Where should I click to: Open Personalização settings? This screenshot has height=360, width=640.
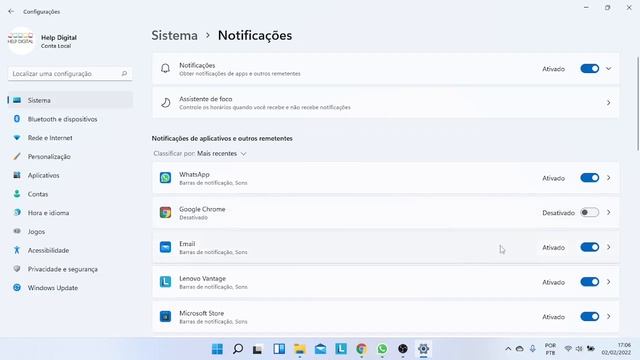pos(70,156)
